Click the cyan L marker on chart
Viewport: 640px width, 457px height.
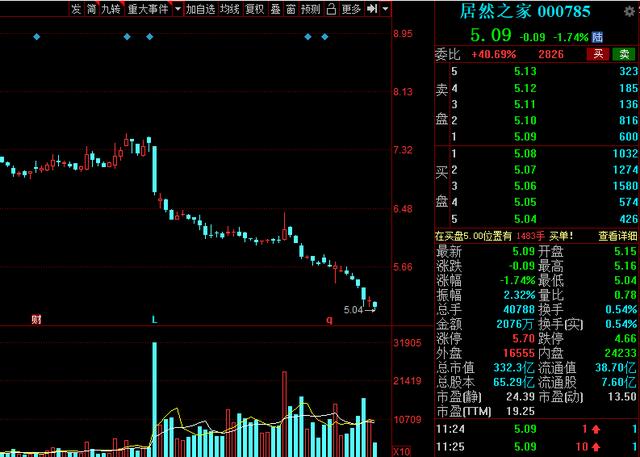point(154,319)
